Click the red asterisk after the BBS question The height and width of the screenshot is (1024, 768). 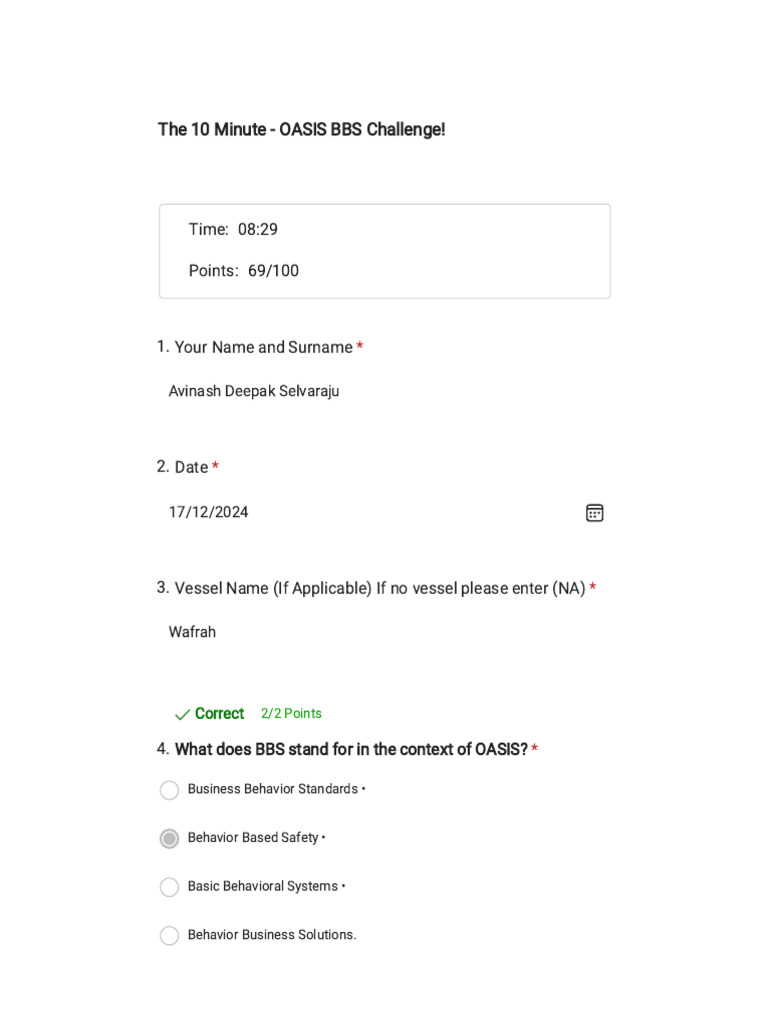[535, 749]
